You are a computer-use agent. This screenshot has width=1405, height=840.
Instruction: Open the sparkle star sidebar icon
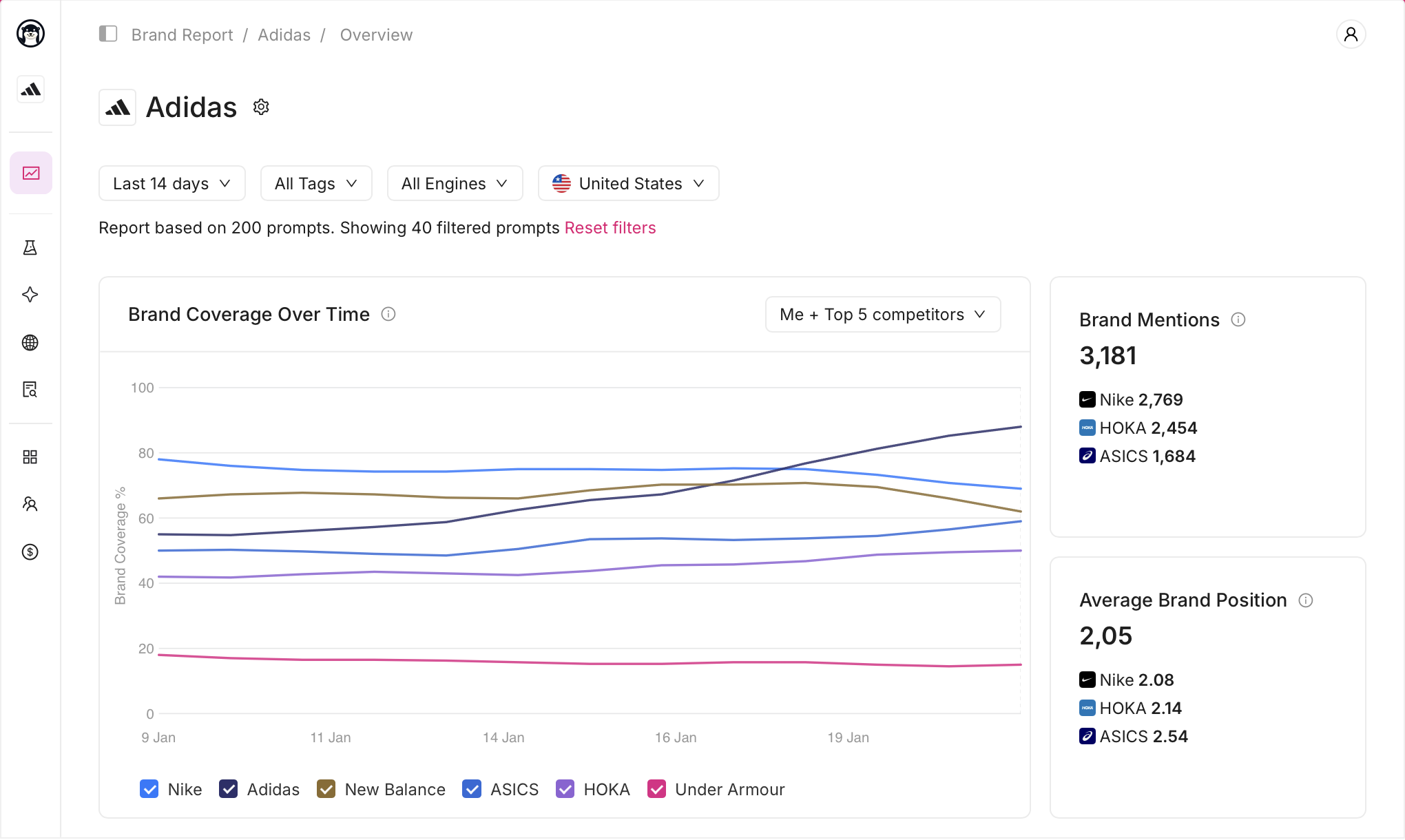click(30, 295)
